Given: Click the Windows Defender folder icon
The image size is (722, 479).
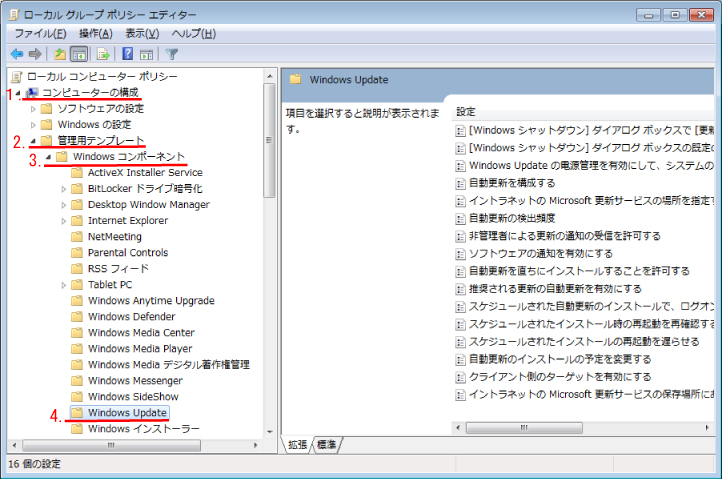Looking at the screenshot, I should click(x=77, y=317).
